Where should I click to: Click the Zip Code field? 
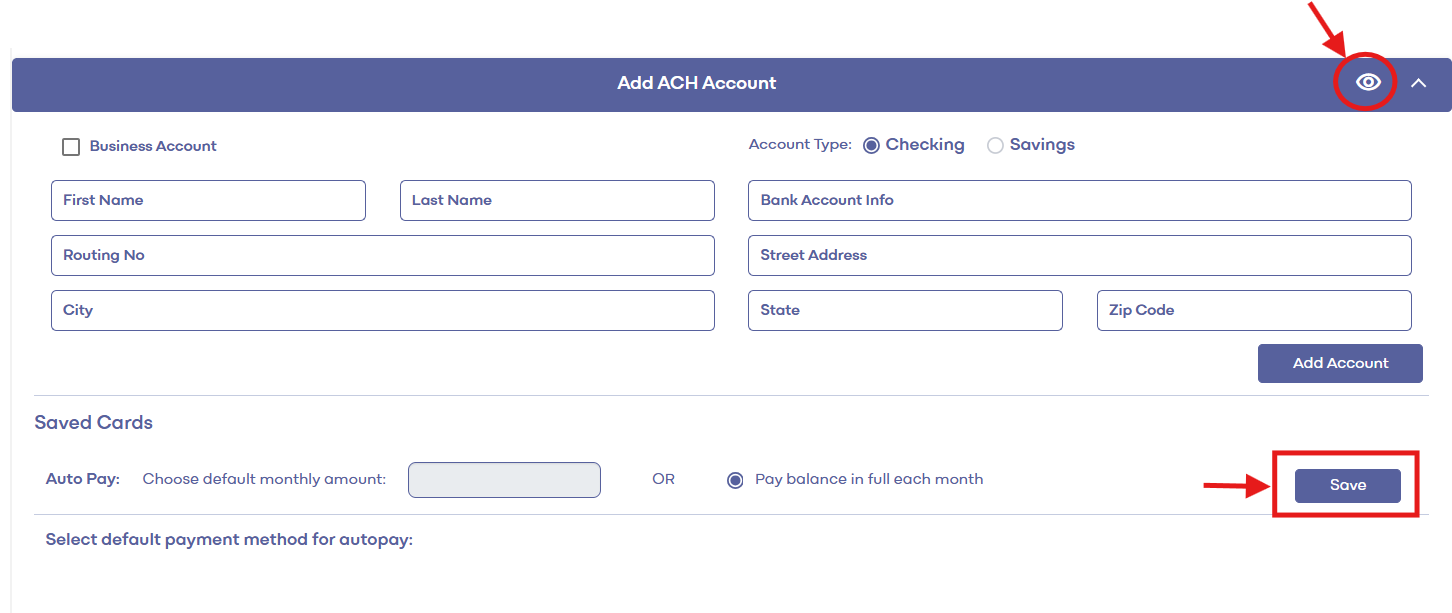(x=1253, y=310)
